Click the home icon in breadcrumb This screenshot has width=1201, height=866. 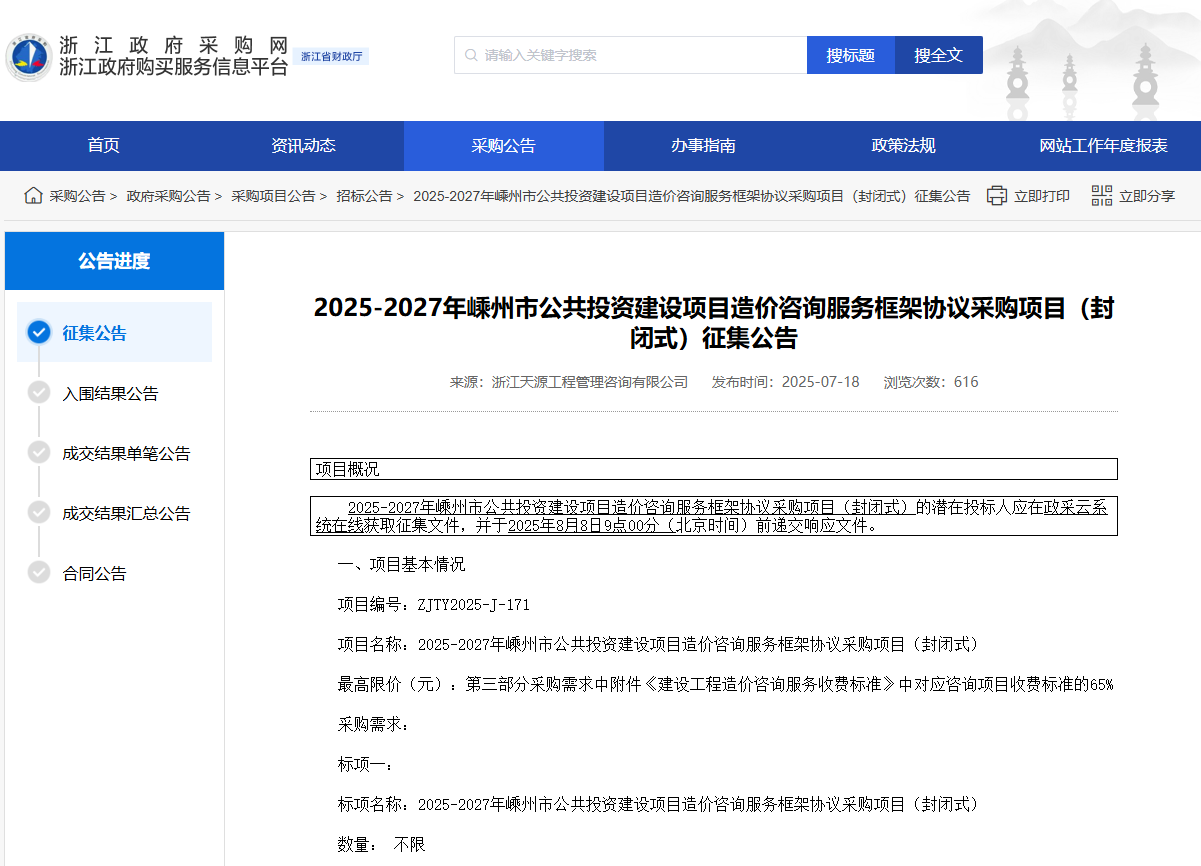33,195
